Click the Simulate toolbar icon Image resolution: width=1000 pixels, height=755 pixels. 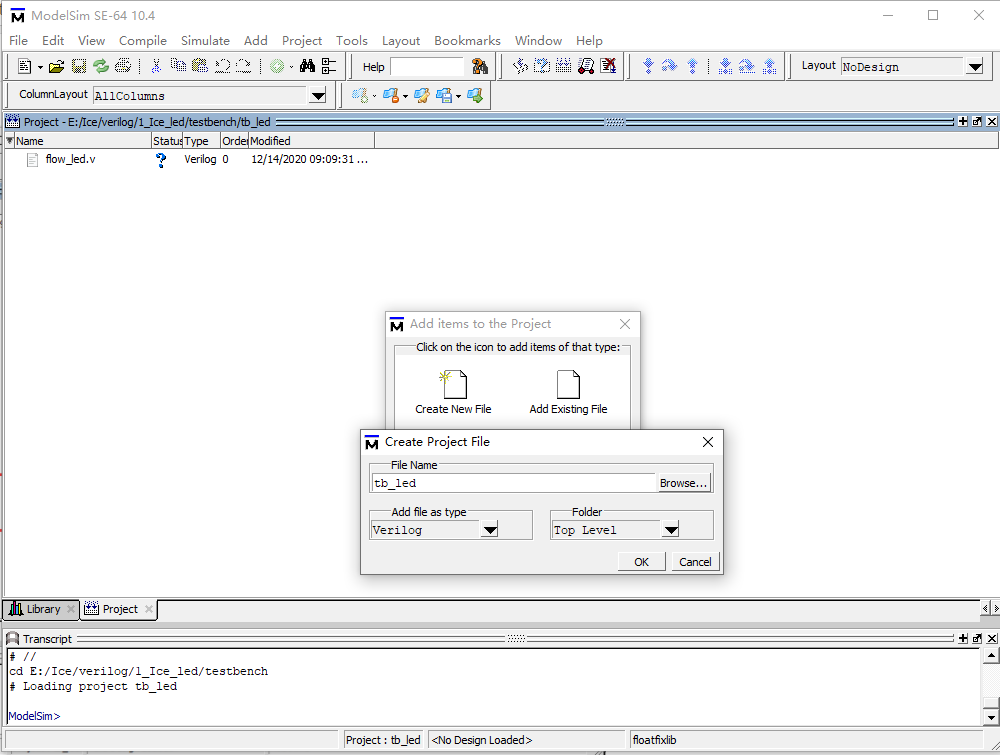(275, 64)
